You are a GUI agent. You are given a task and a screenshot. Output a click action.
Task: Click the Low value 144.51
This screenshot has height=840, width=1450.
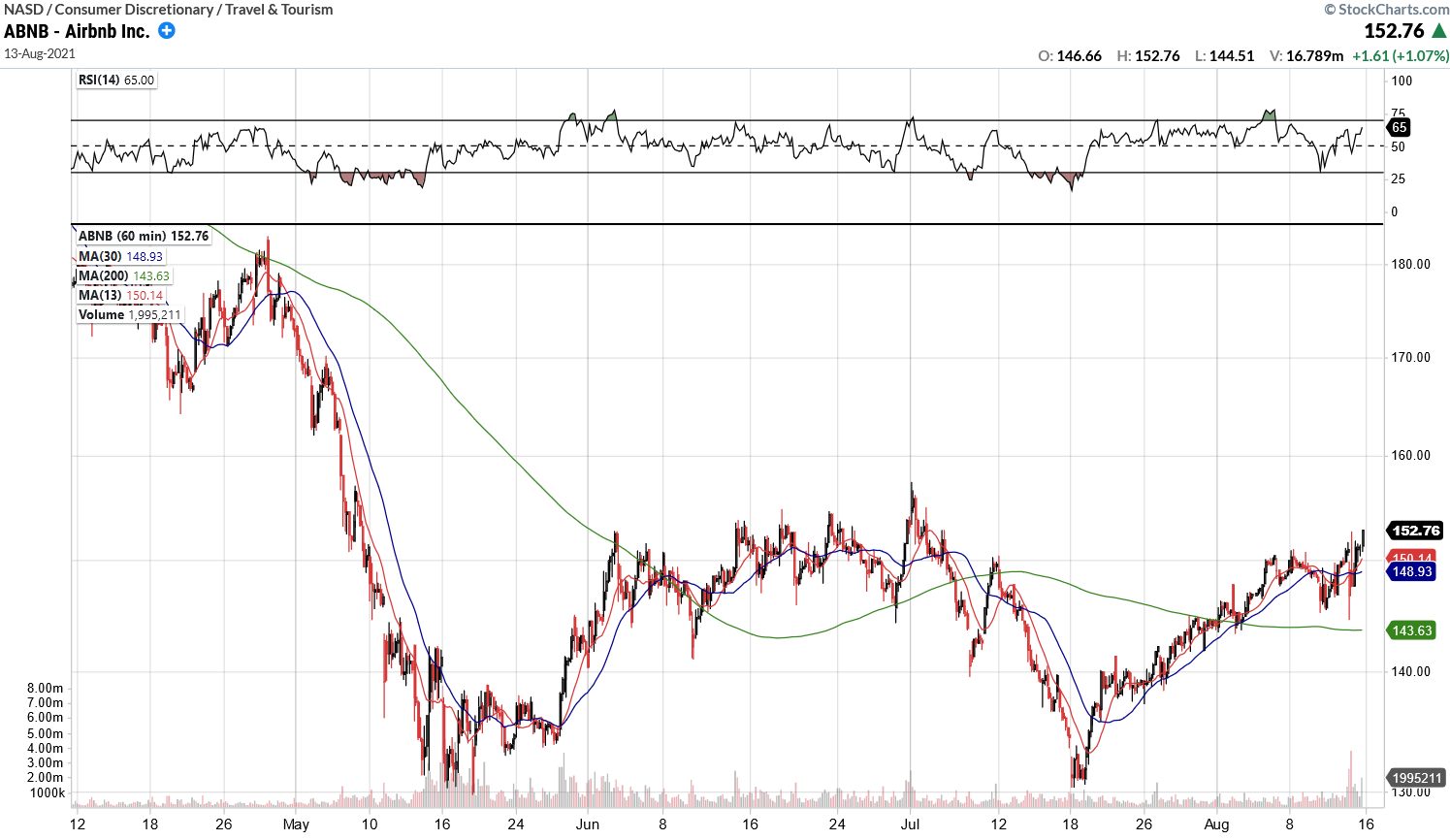(x=1232, y=56)
